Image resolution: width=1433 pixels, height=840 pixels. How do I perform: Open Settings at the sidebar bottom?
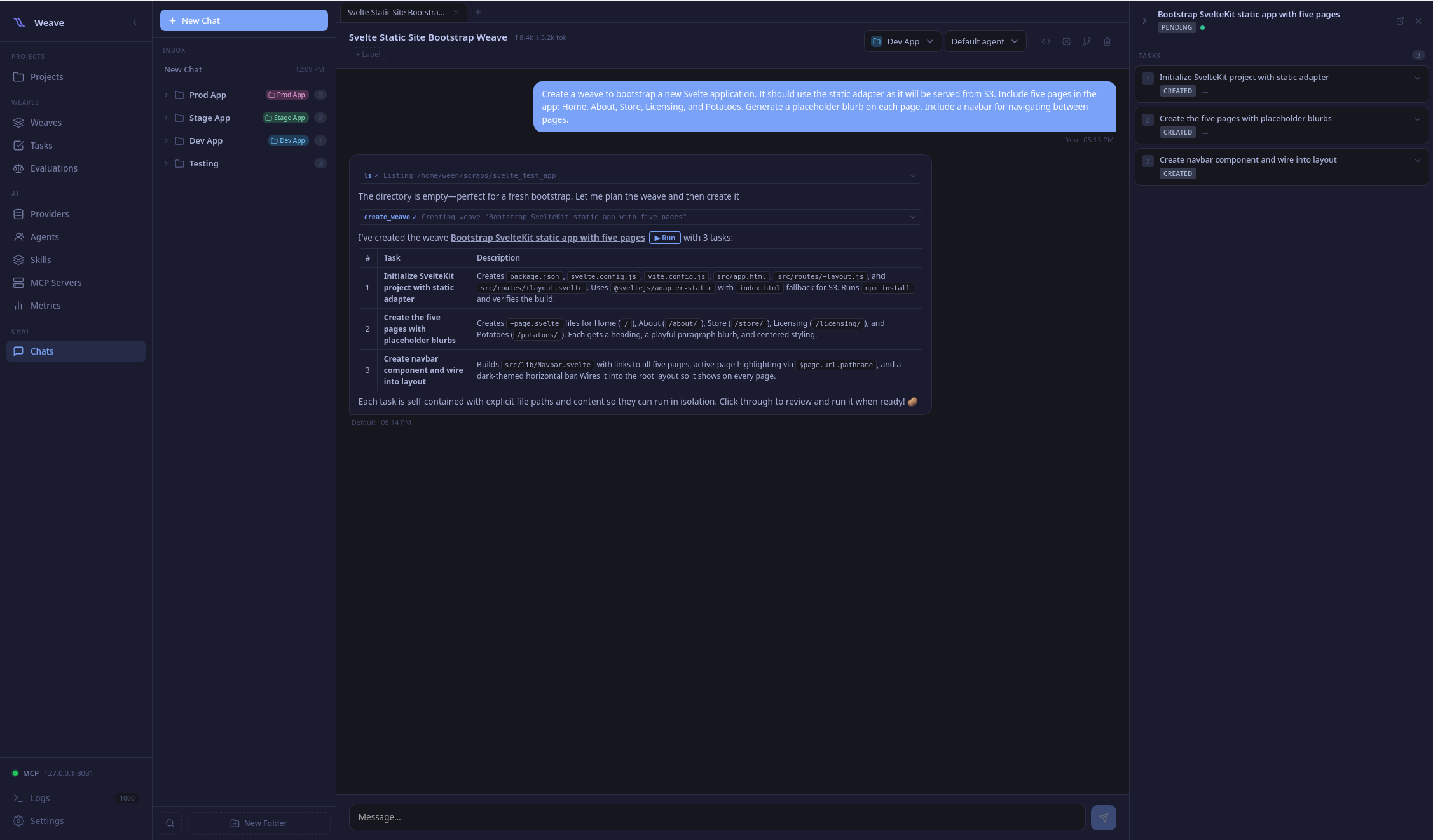coord(76,821)
